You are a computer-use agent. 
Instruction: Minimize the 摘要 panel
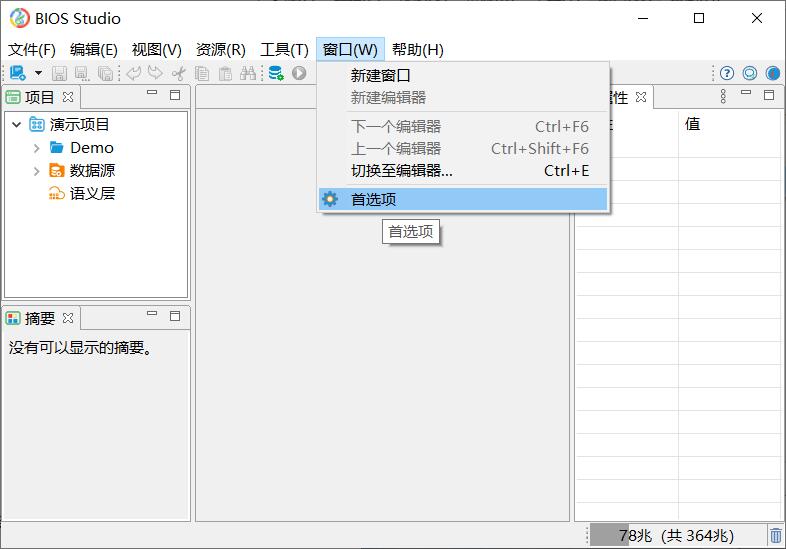[152, 314]
